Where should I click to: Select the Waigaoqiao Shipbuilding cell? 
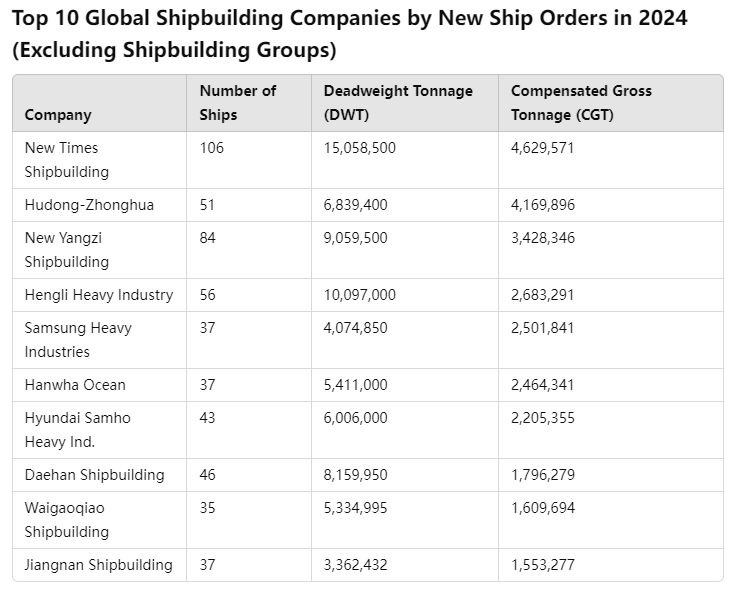66,520
